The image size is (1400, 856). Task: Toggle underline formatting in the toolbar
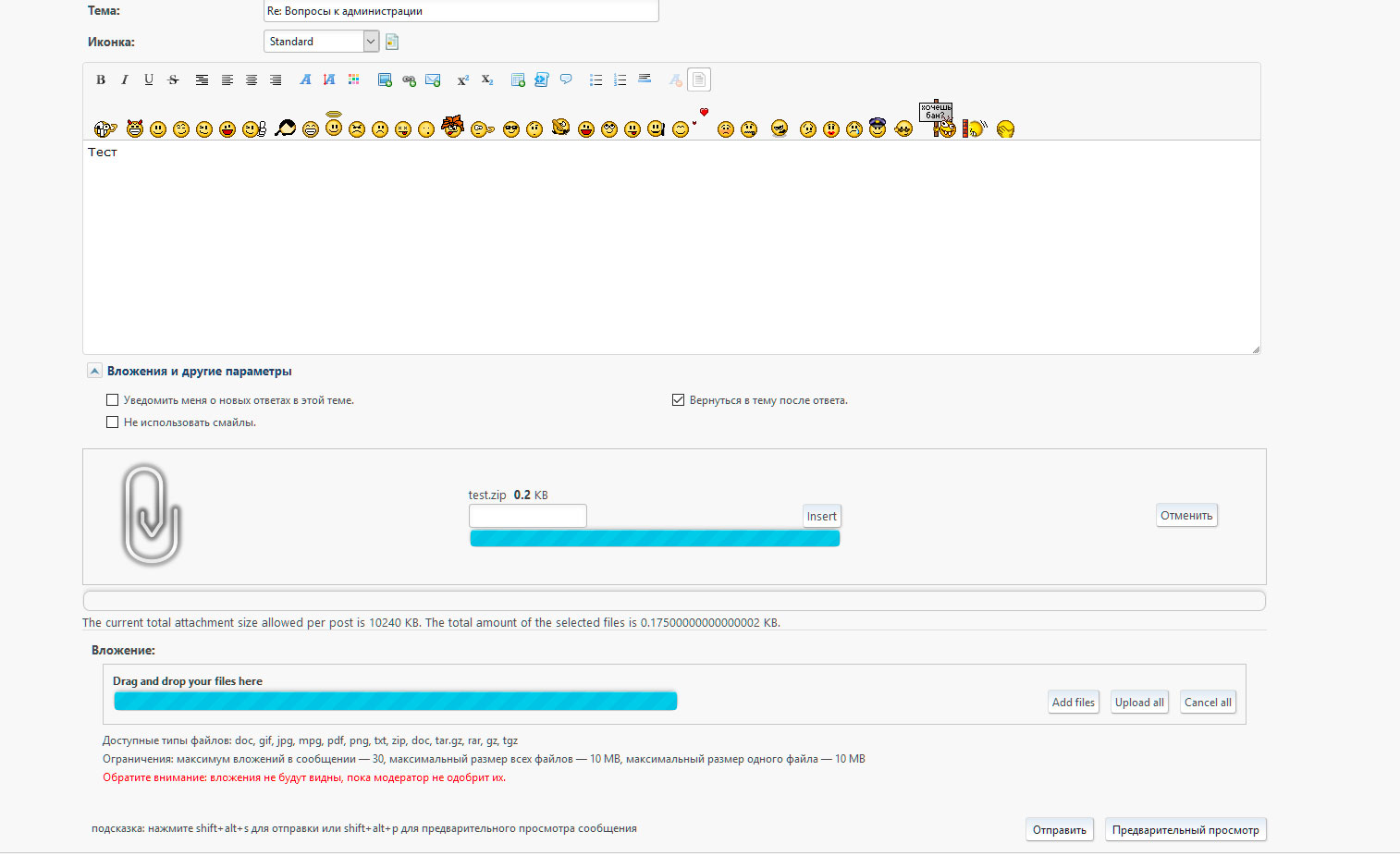coord(149,80)
